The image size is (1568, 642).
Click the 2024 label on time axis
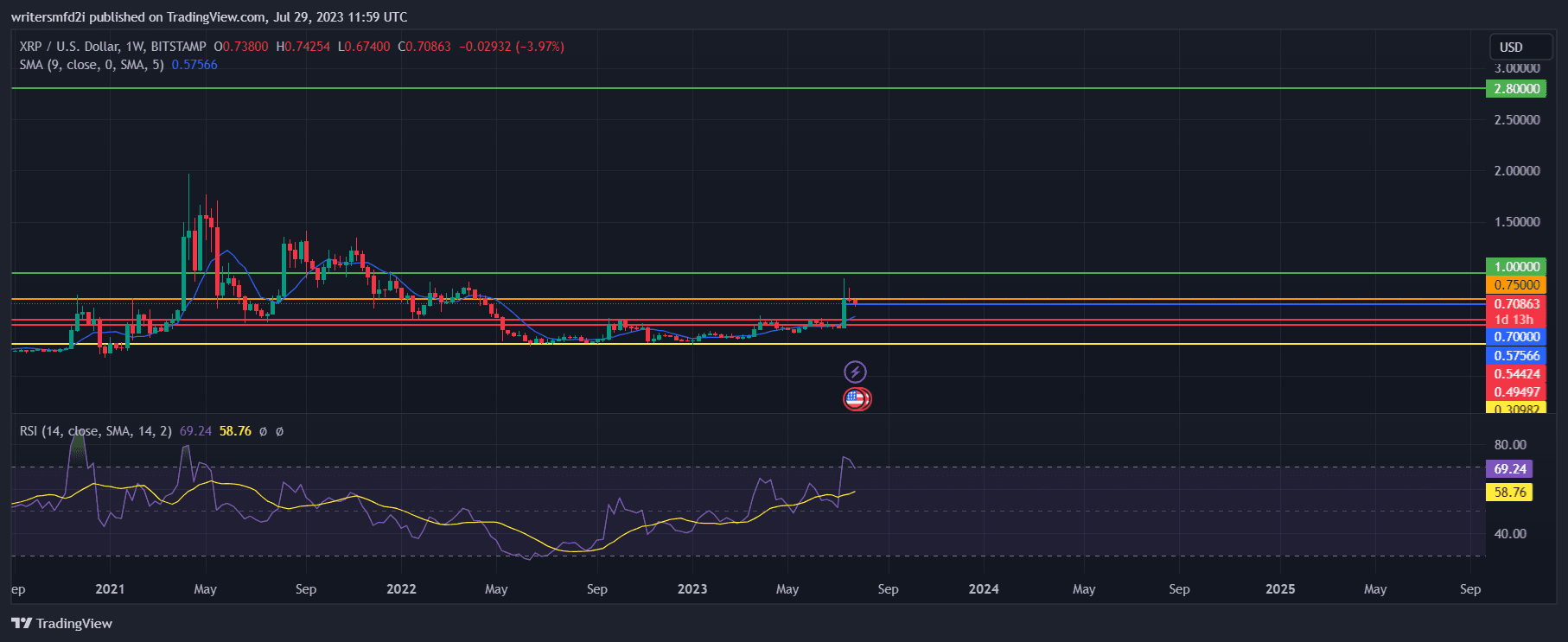pyautogui.click(x=984, y=589)
